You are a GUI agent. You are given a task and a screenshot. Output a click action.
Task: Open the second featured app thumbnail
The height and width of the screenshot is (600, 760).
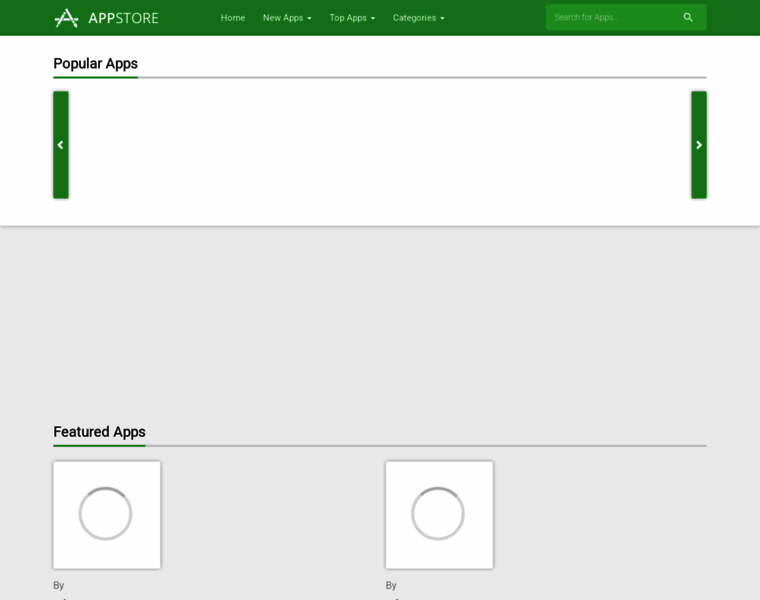coord(439,515)
